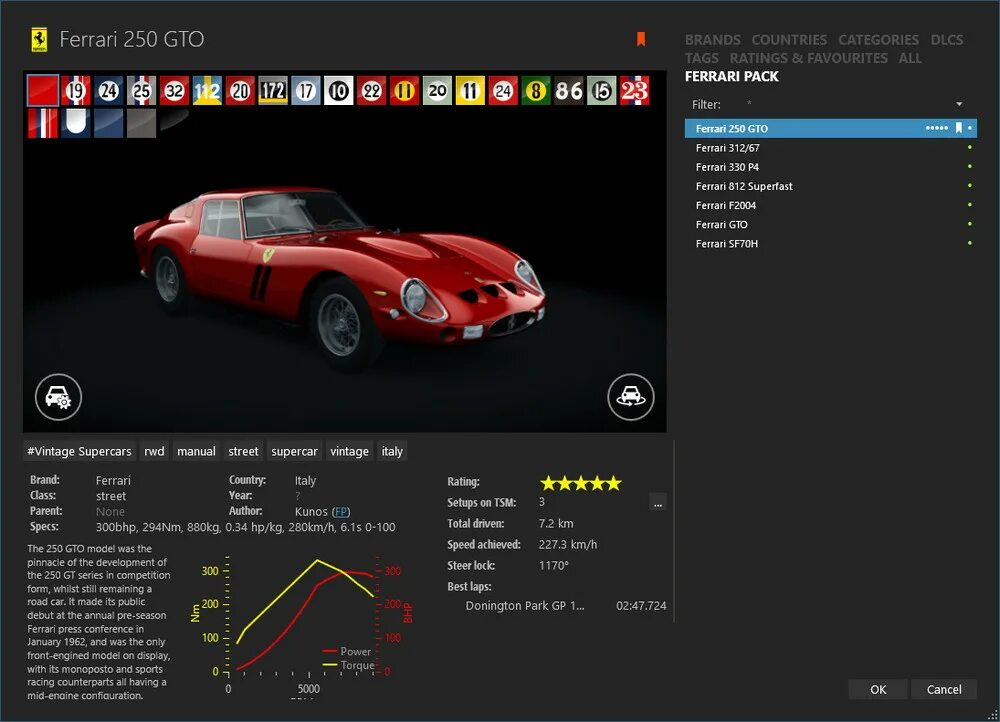Switch to the BRANDS tab
Screen dimensions: 1000x722
712,40
